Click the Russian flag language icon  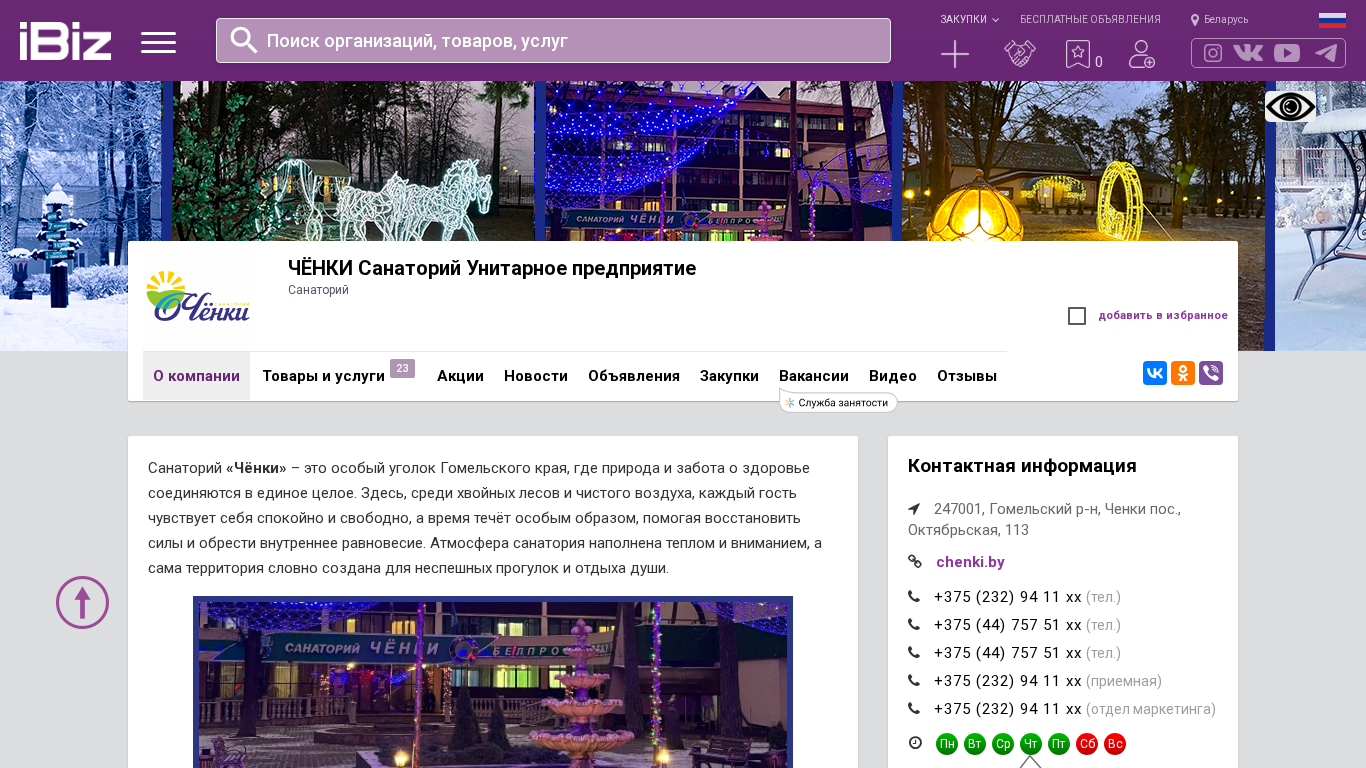coord(1332,20)
